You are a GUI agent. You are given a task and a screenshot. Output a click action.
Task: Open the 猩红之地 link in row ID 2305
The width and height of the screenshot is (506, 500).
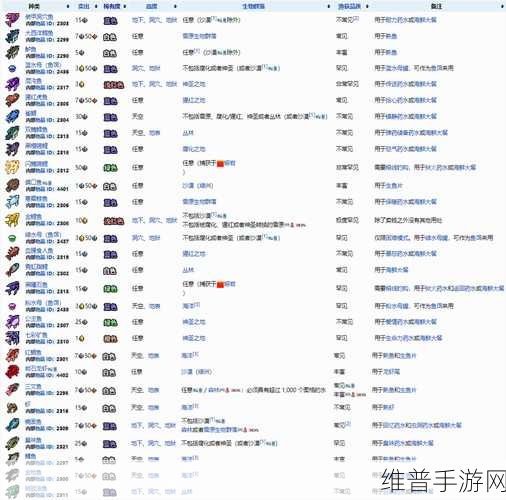pyautogui.click(x=194, y=100)
